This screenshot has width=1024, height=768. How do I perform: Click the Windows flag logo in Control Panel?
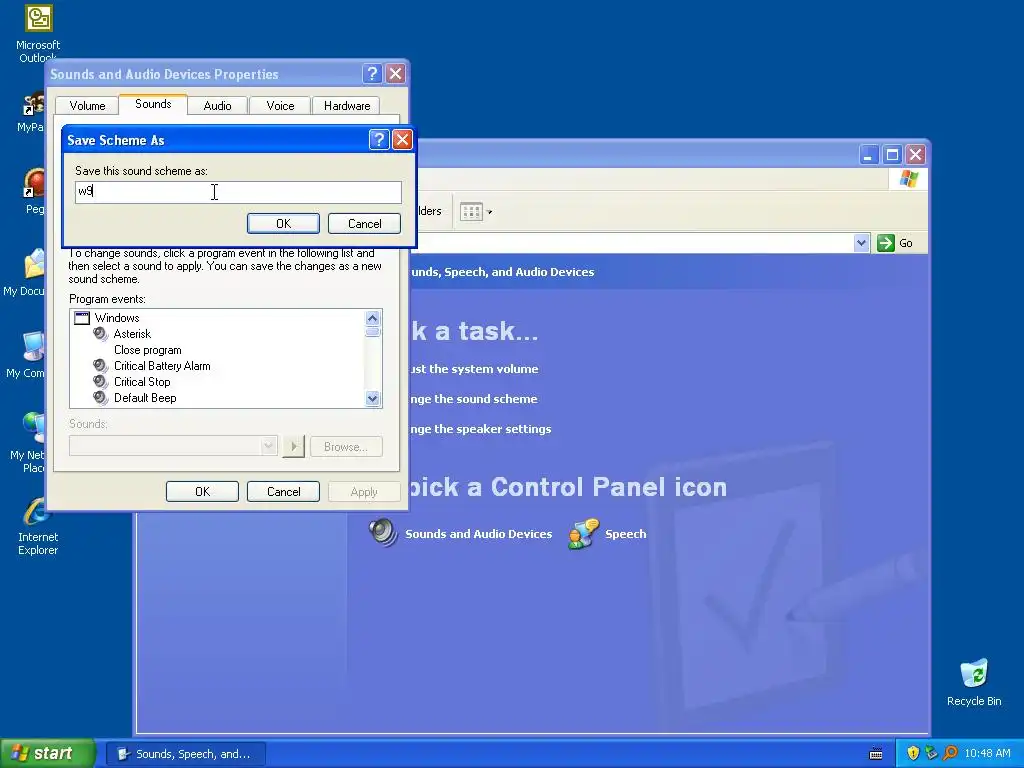click(908, 179)
